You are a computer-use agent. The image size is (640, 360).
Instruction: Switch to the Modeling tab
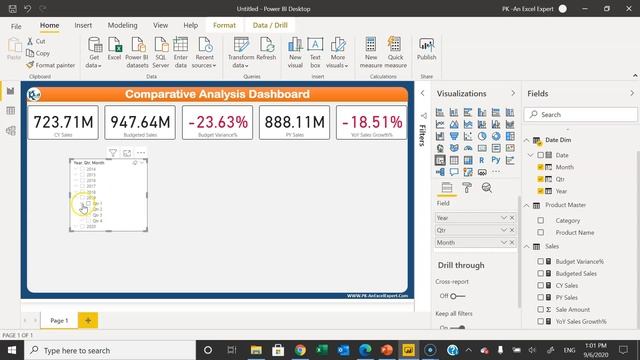(122, 25)
